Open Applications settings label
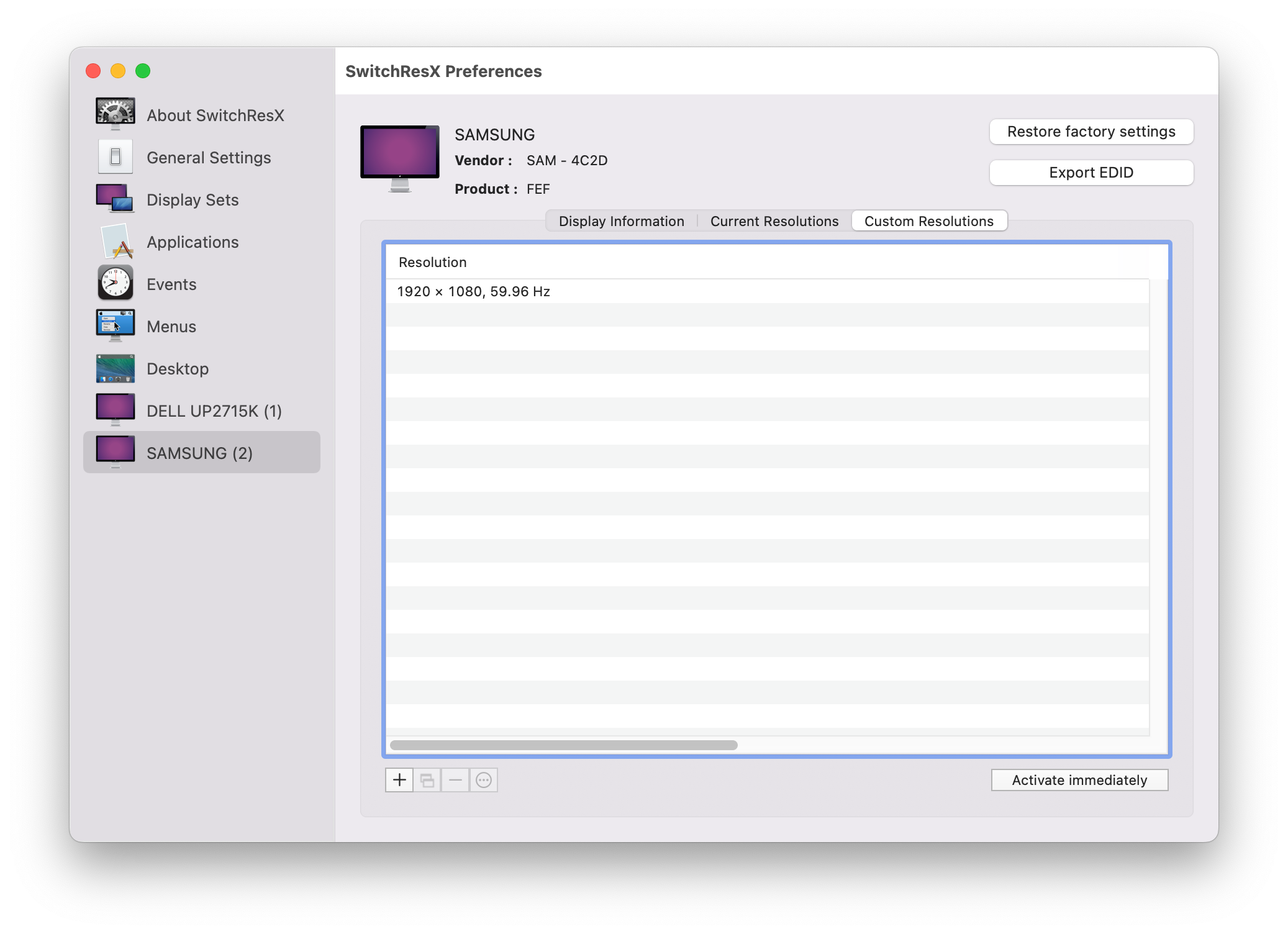Viewport: 1288px width, 934px height. (193, 242)
